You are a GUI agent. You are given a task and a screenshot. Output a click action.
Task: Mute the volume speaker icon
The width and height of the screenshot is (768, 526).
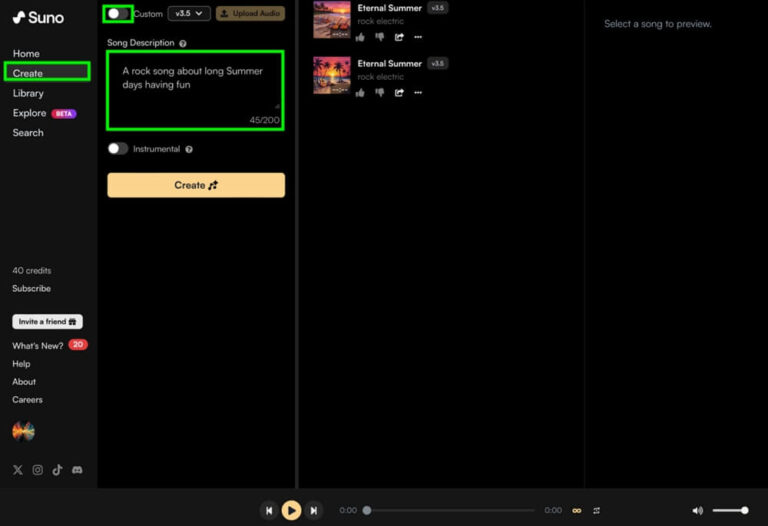tap(697, 510)
